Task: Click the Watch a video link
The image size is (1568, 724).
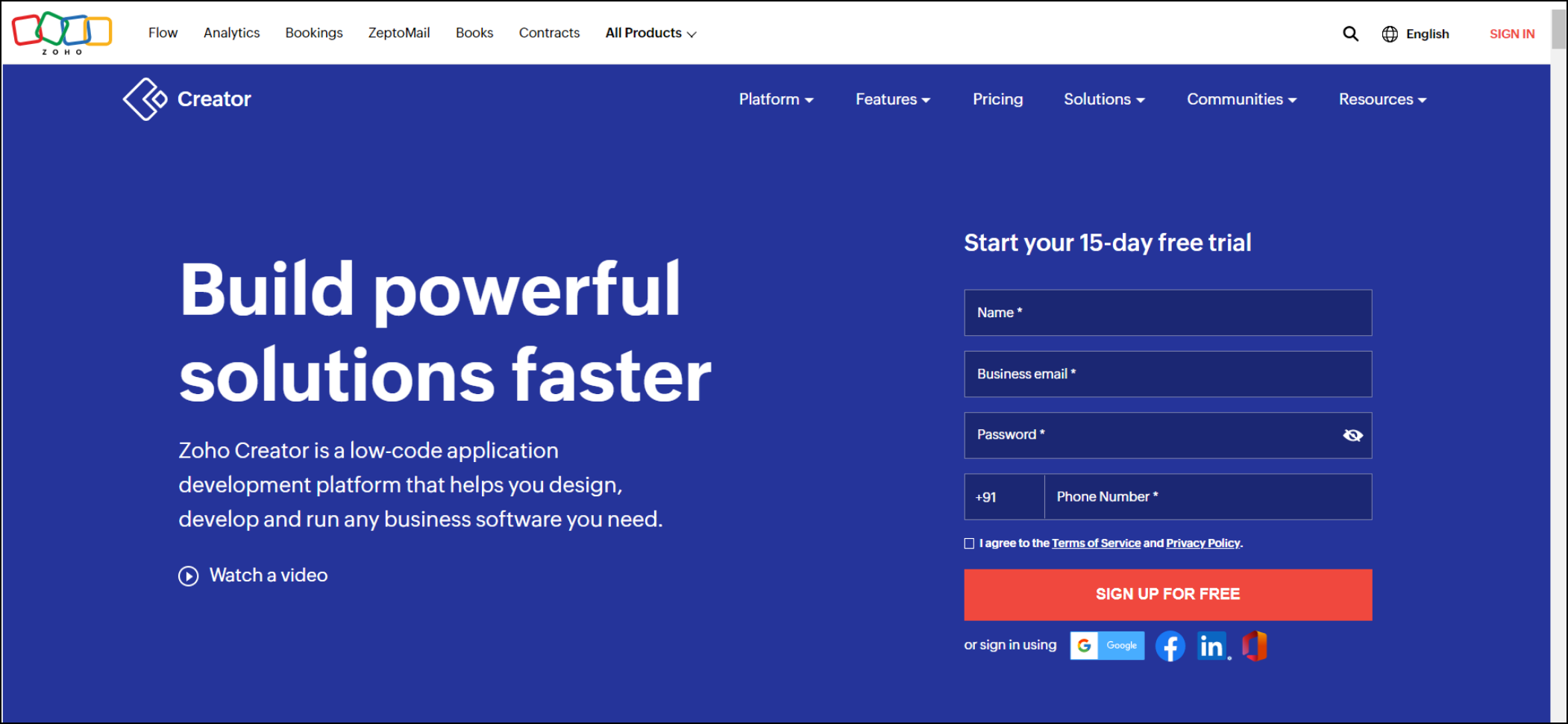Action: [269, 575]
